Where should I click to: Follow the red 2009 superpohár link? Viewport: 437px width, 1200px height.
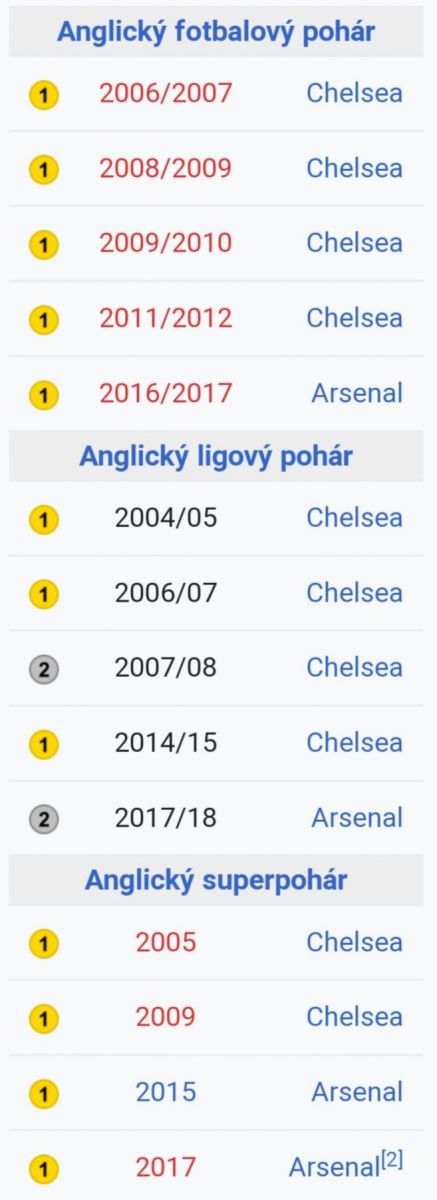click(x=166, y=1017)
